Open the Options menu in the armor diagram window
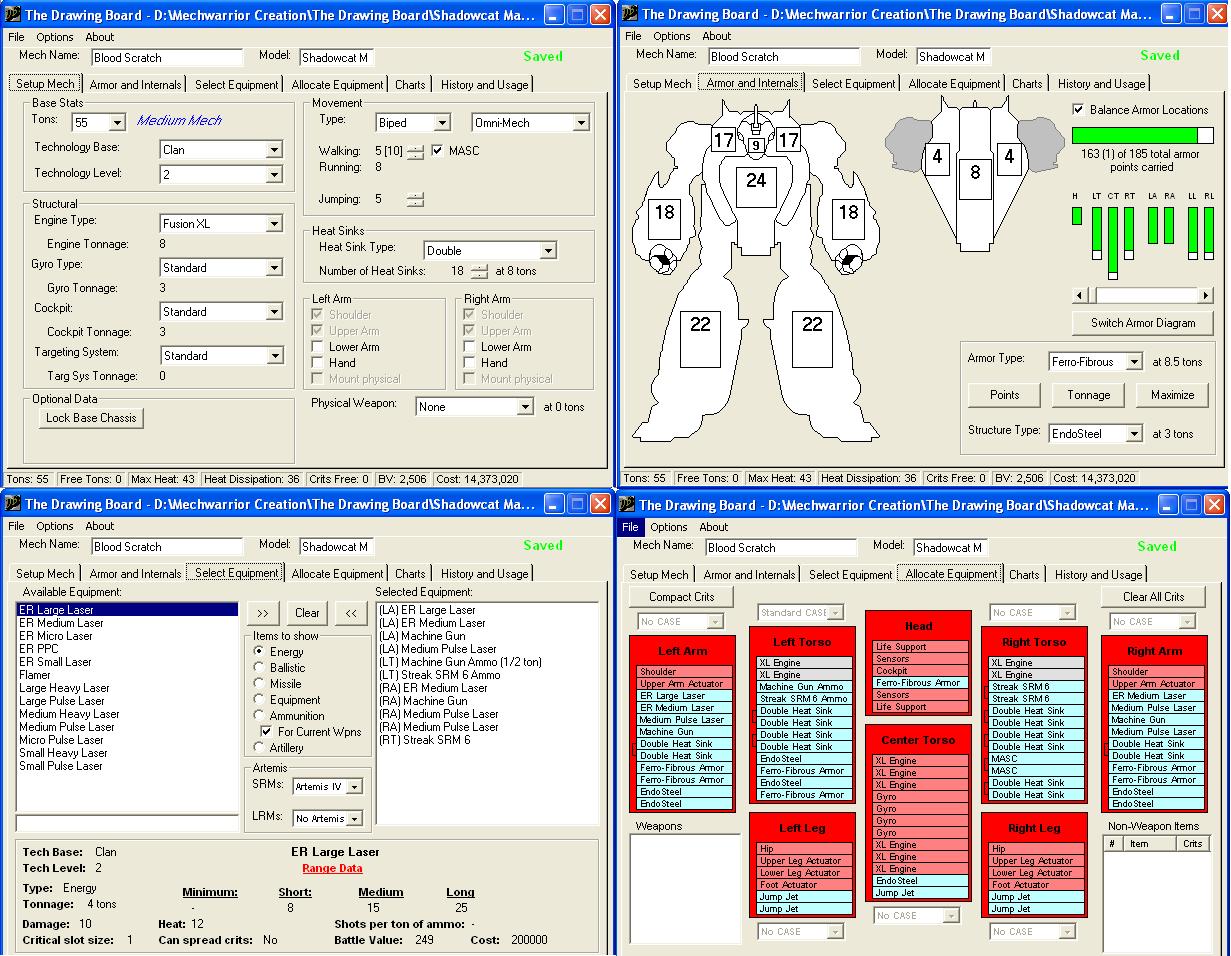1231x956 pixels. coord(672,36)
